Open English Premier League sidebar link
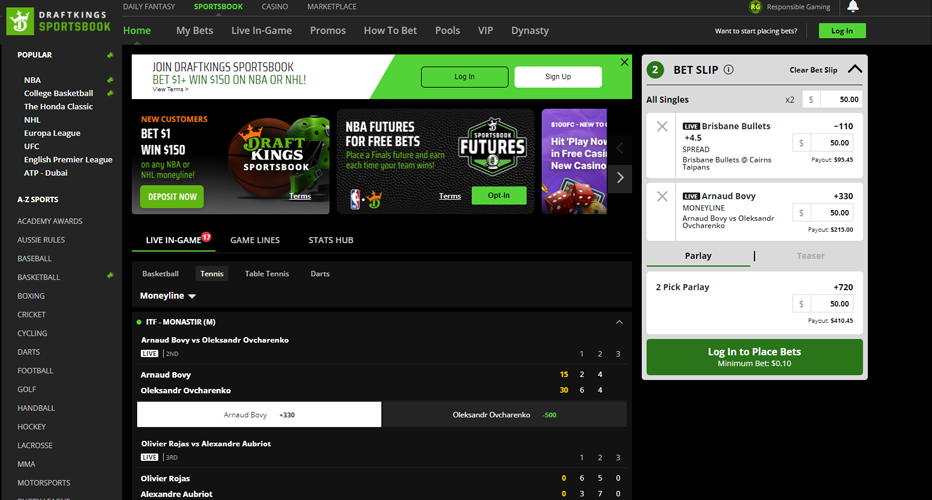The height and width of the screenshot is (500, 932). (68, 159)
